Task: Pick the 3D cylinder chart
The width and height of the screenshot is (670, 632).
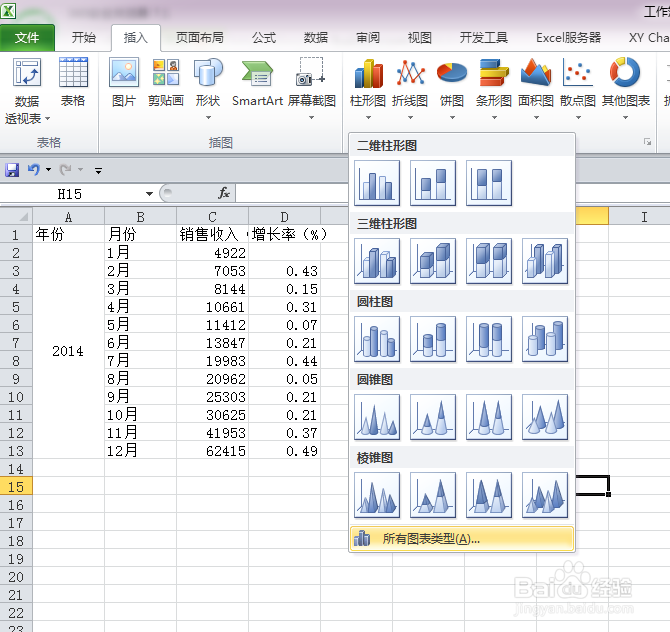Action: 545,339
